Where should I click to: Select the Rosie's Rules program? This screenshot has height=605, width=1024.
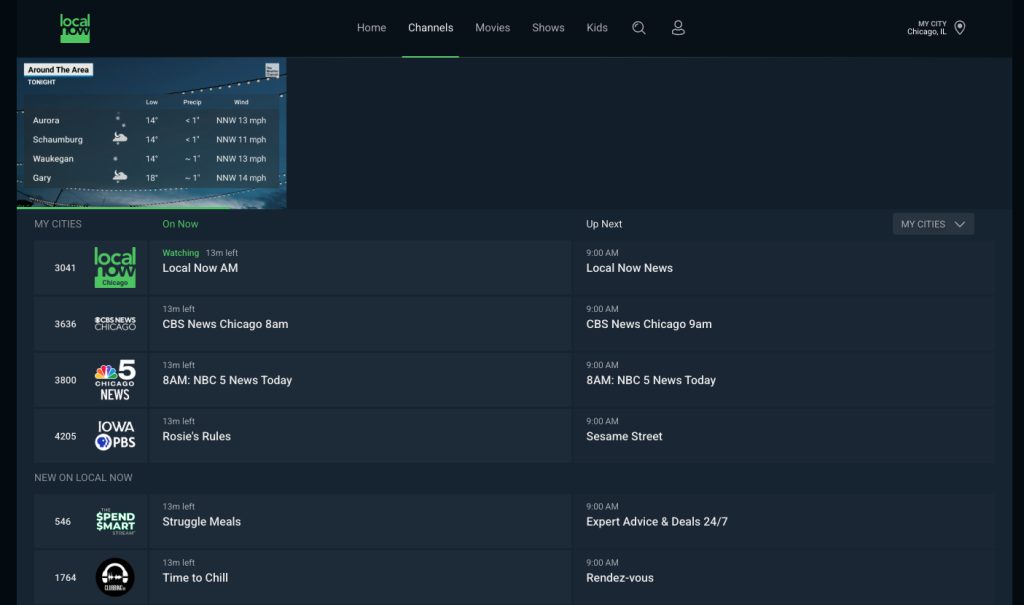[197, 436]
